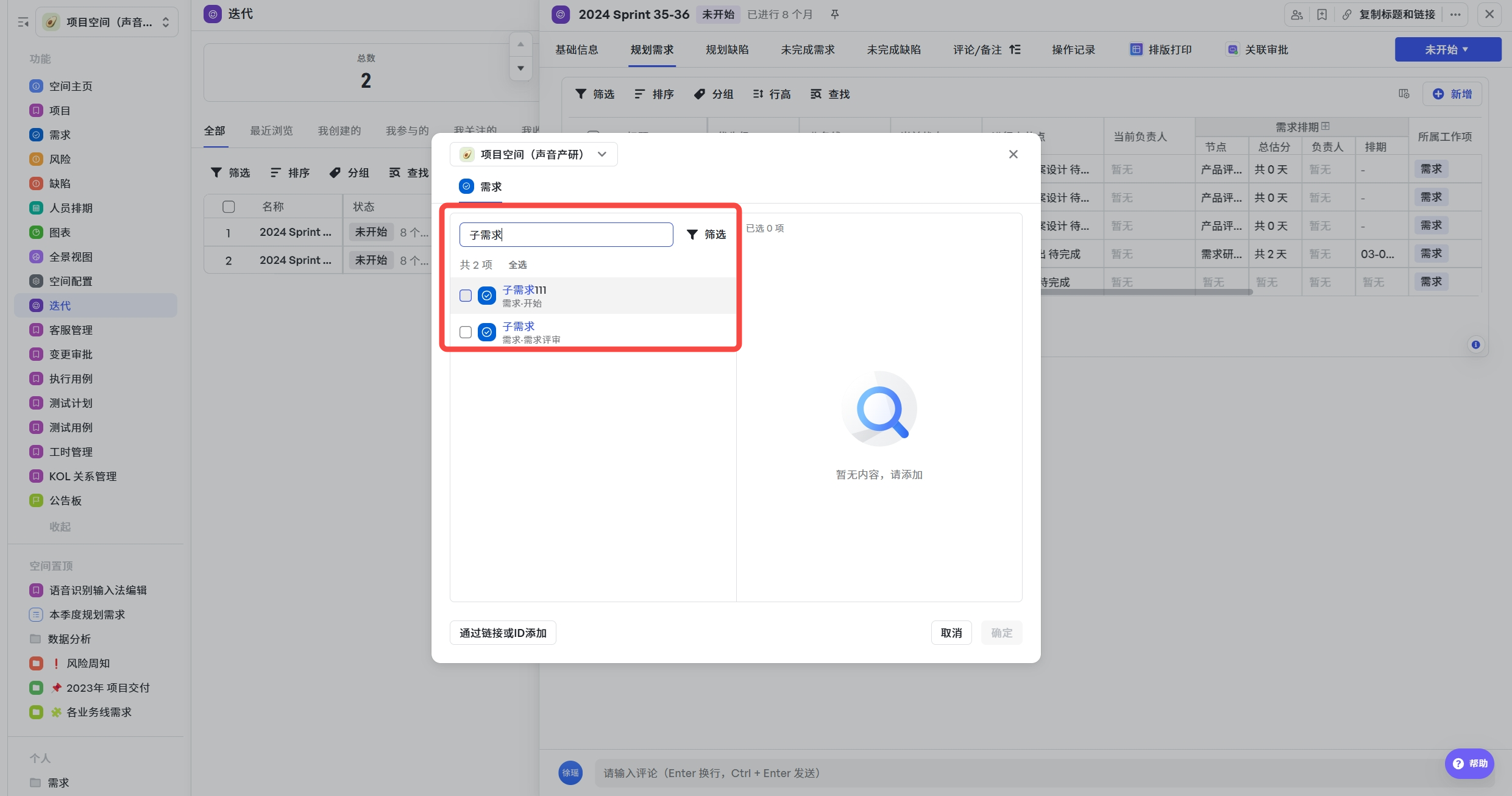Click the 新增 button

pos(1452,94)
